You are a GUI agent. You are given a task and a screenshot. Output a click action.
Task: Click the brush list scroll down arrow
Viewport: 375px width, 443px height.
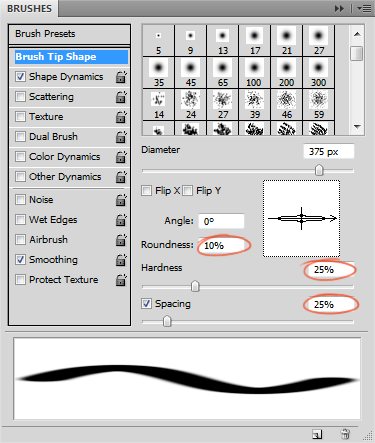pyautogui.click(x=357, y=127)
